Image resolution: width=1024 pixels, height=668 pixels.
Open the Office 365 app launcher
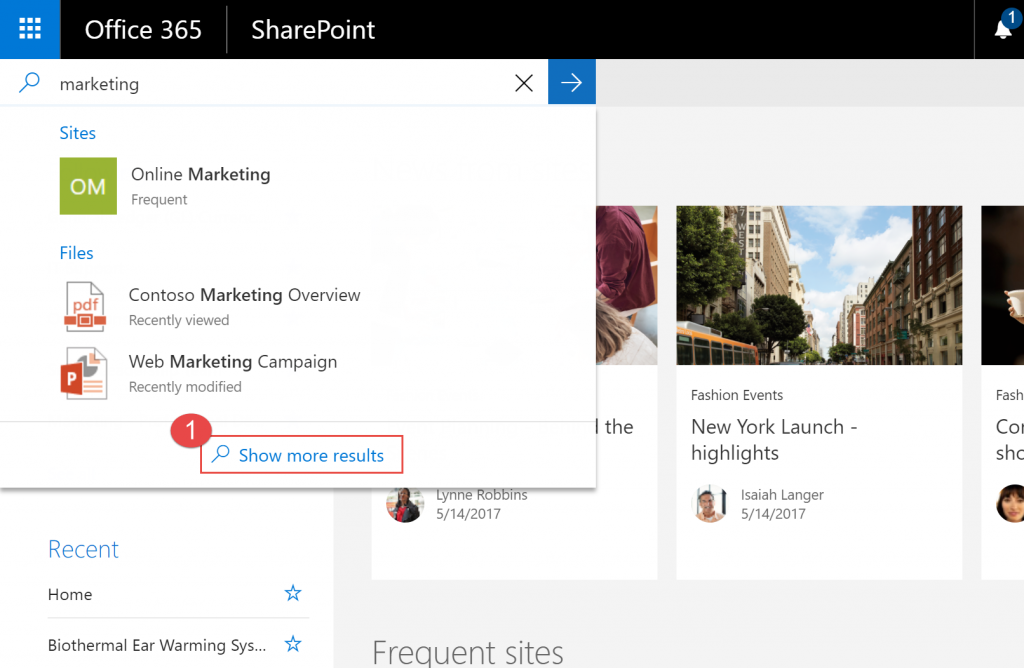tap(30, 29)
